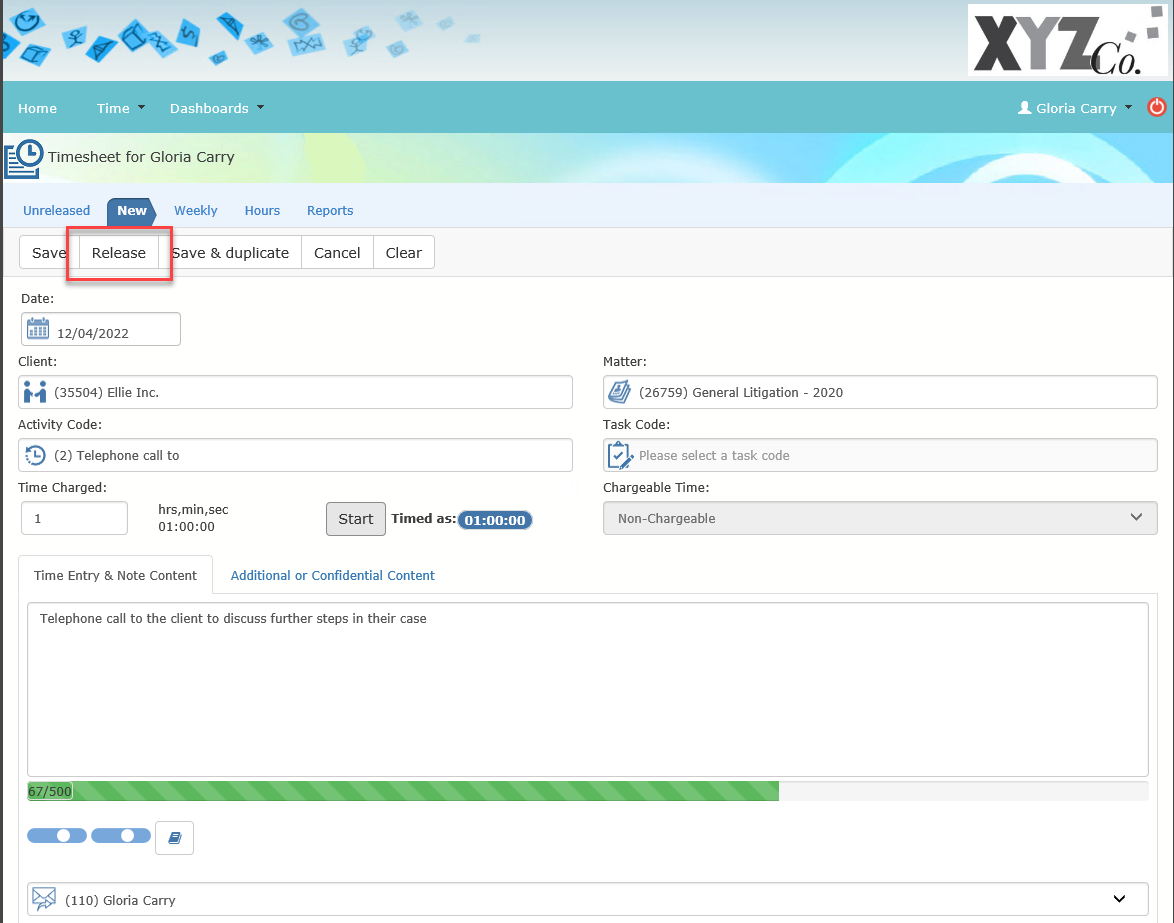
Task: Click the 01:00:00 timed badge
Action: [x=495, y=520]
